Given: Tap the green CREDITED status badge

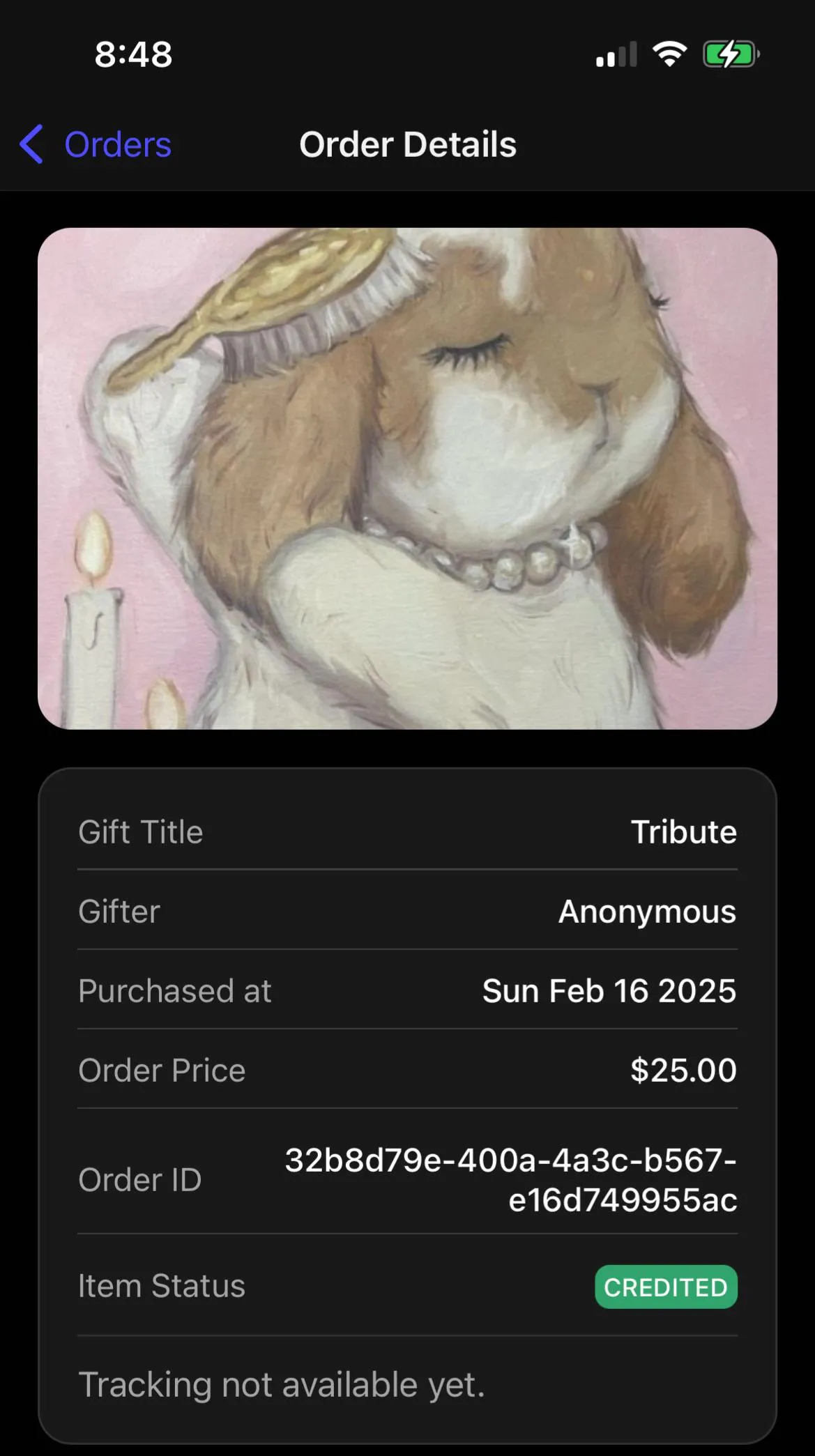Looking at the screenshot, I should pyautogui.click(x=666, y=1287).
